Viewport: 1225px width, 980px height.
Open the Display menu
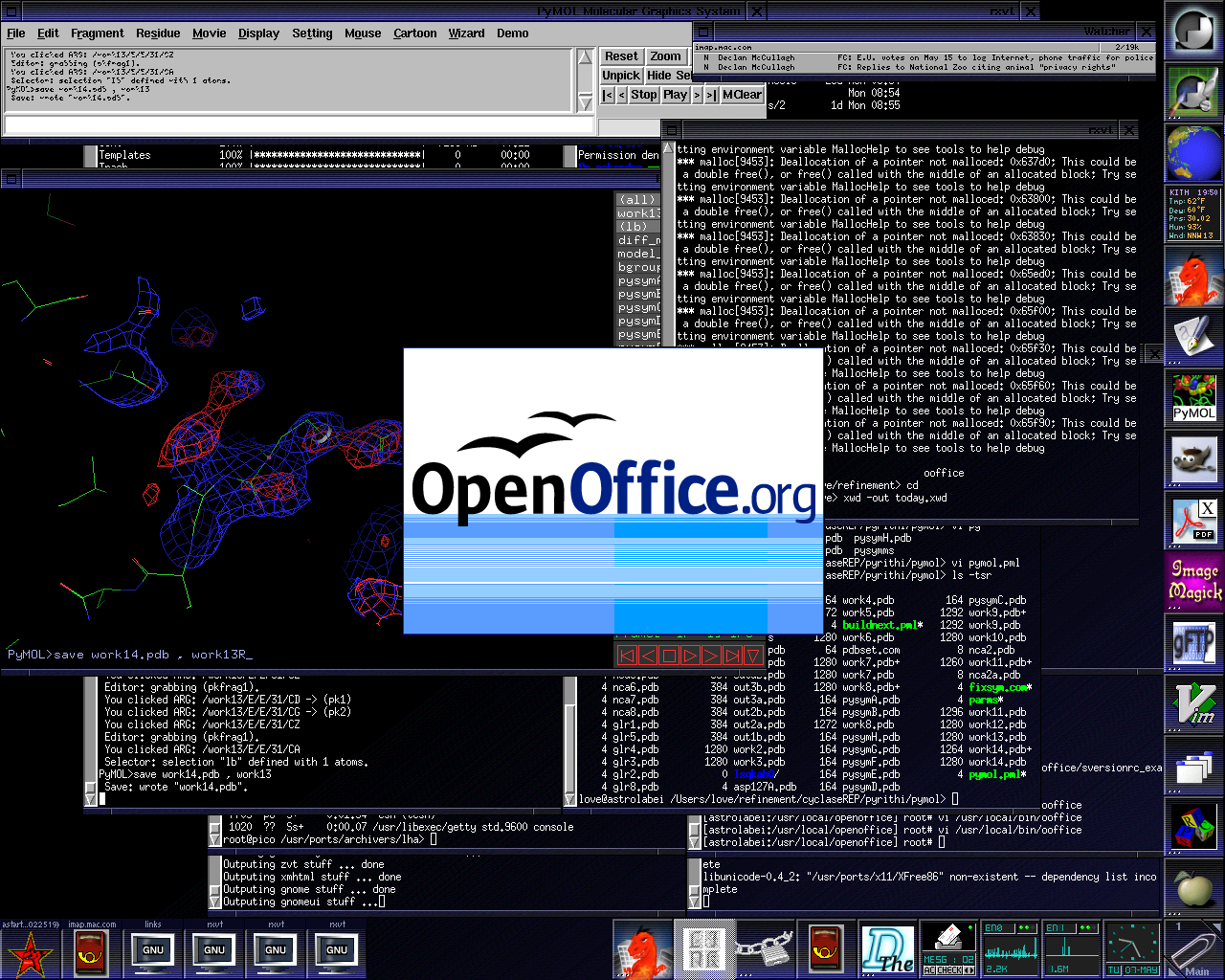click(258, 33)
